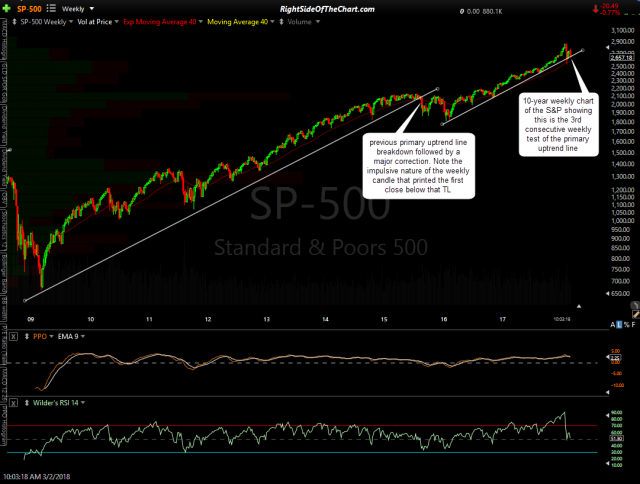Click the move handle beside SP-500 Weekly

pyautogui.click(x=14, y=22)
